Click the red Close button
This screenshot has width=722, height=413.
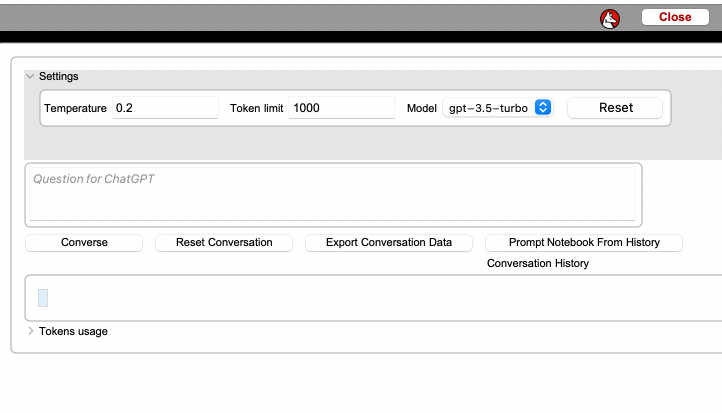point(675,17)
